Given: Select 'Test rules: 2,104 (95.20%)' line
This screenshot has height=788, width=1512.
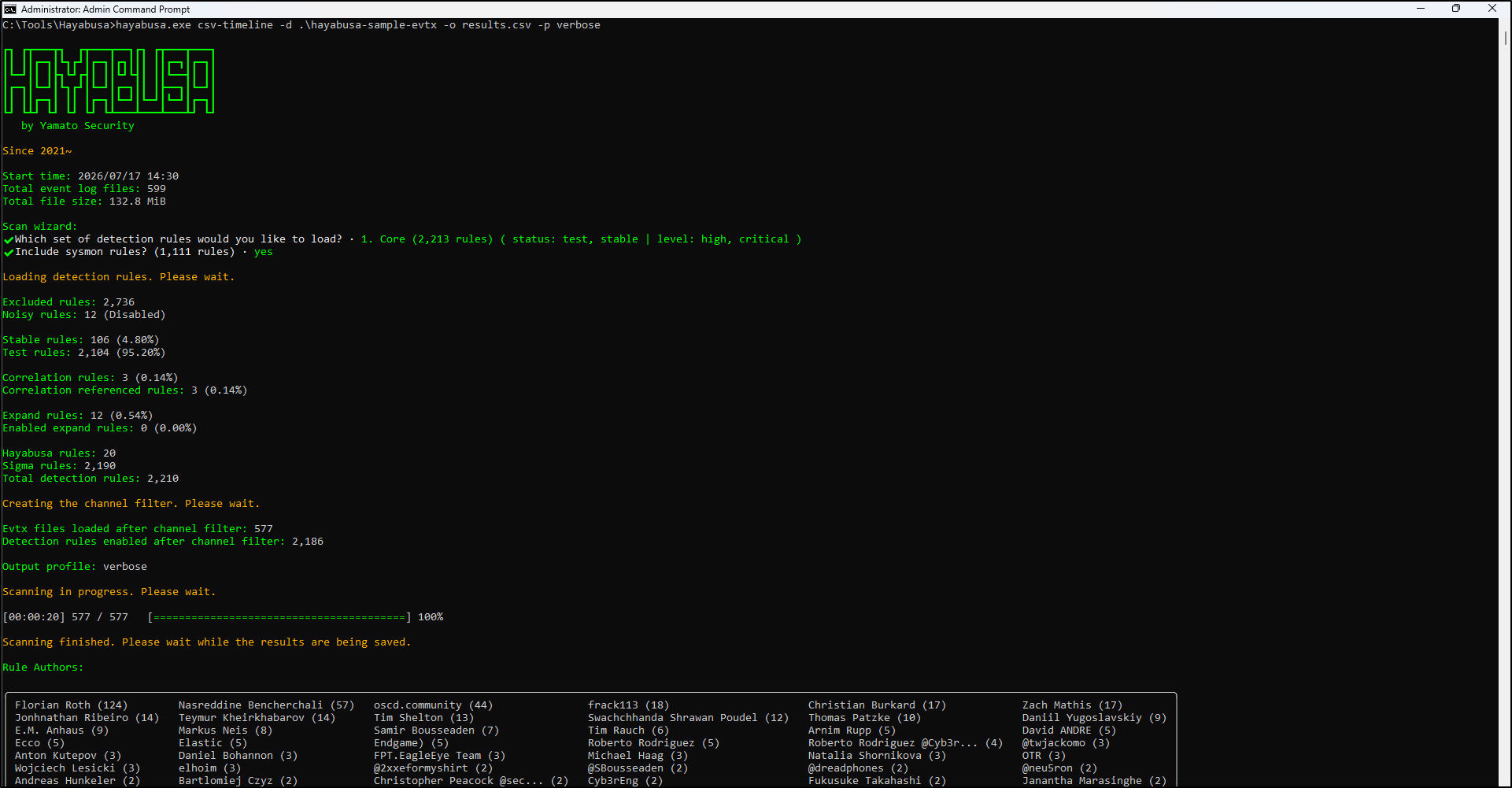Looking at the screenshot, I should pos(84,353).
